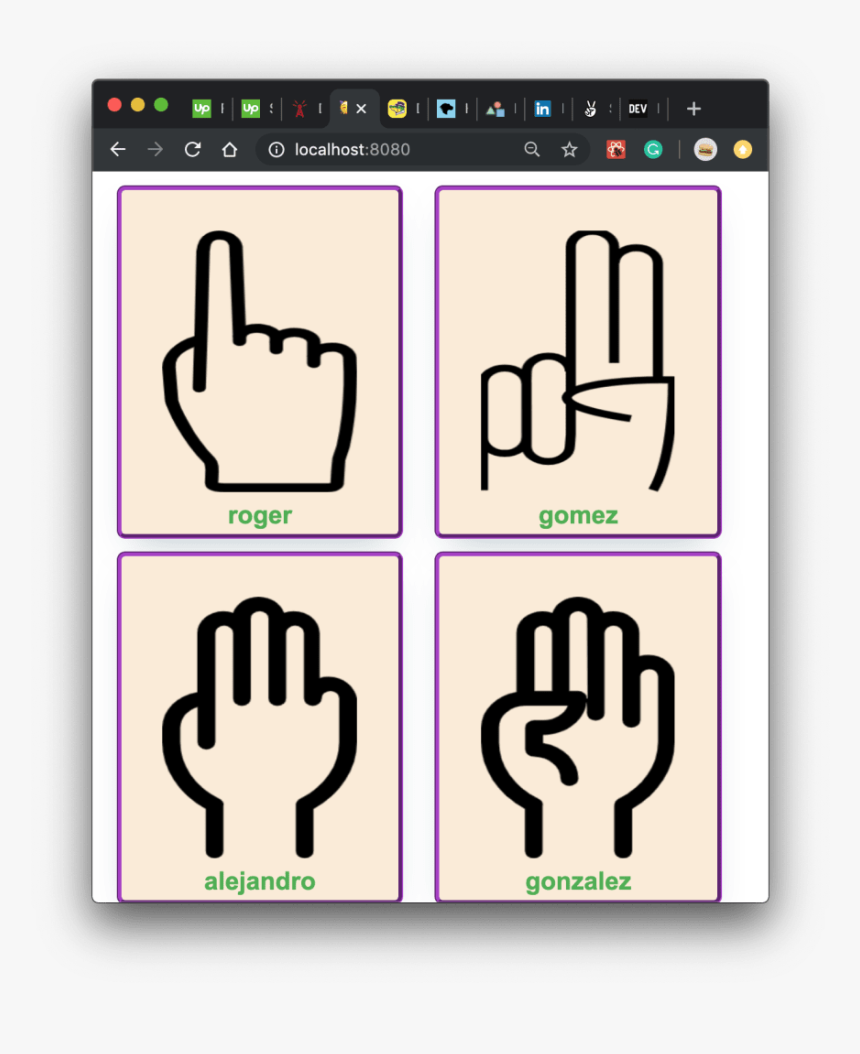Click the Grammarly extension icon

tap(653, 150)
